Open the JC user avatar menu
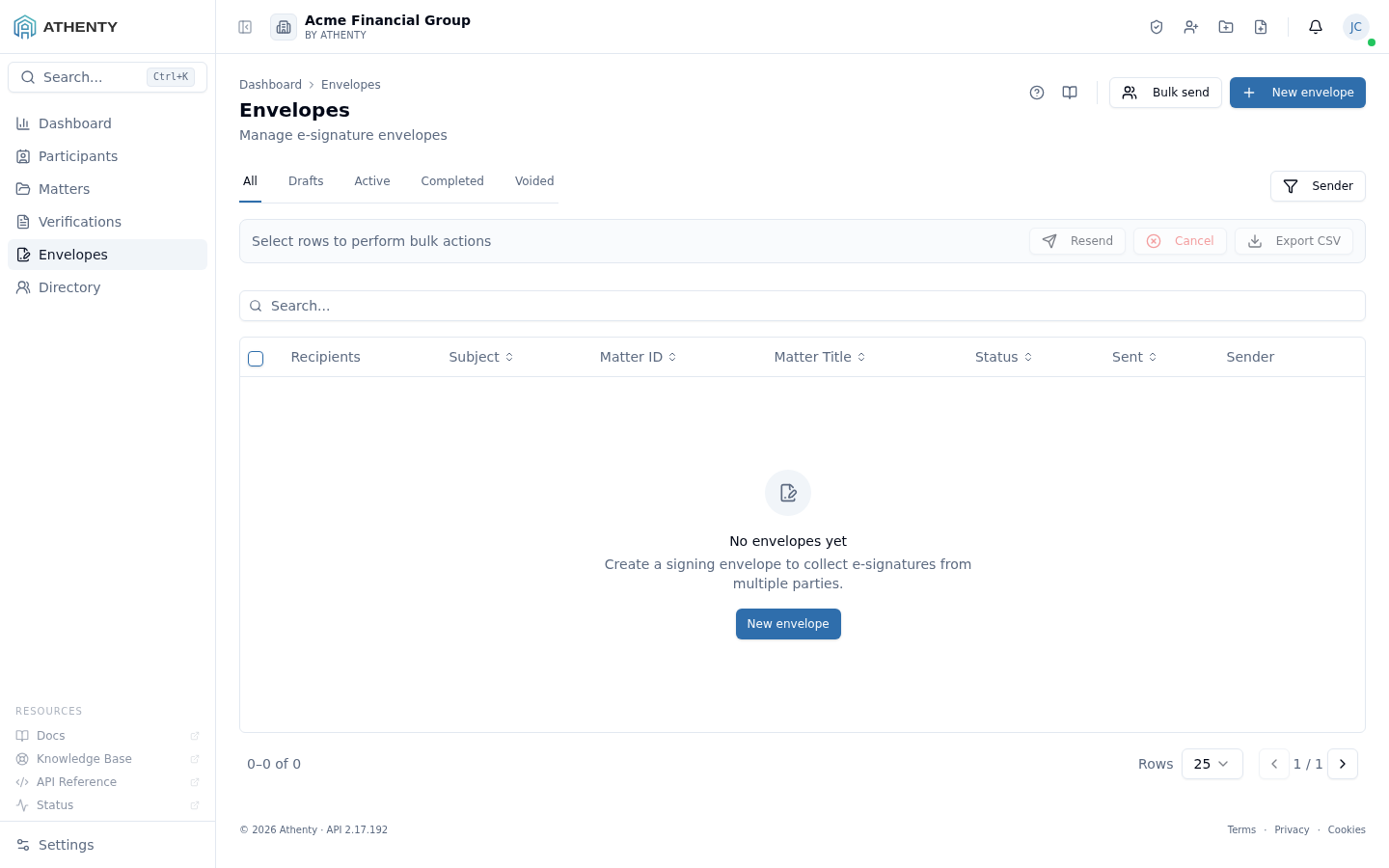 (x=1356, y=27)
